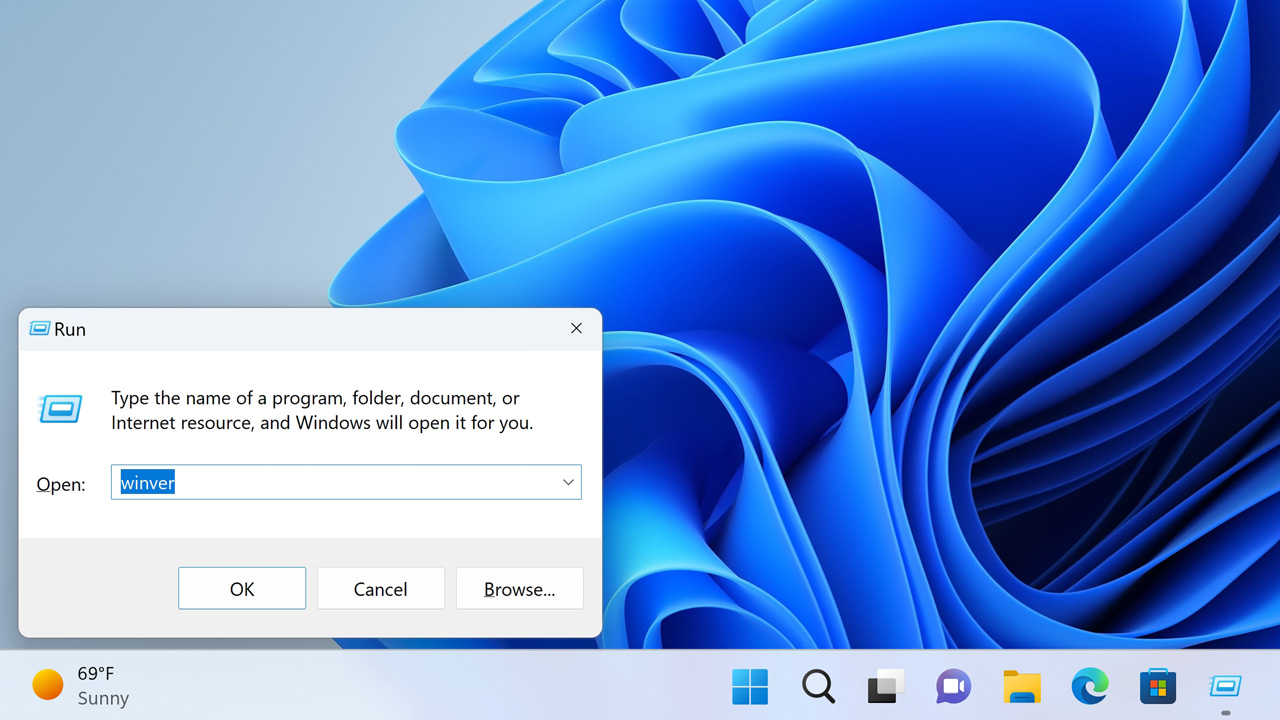Click the taskbar Search magnifier icon
1280x720 pixels.
click(818, 687)
